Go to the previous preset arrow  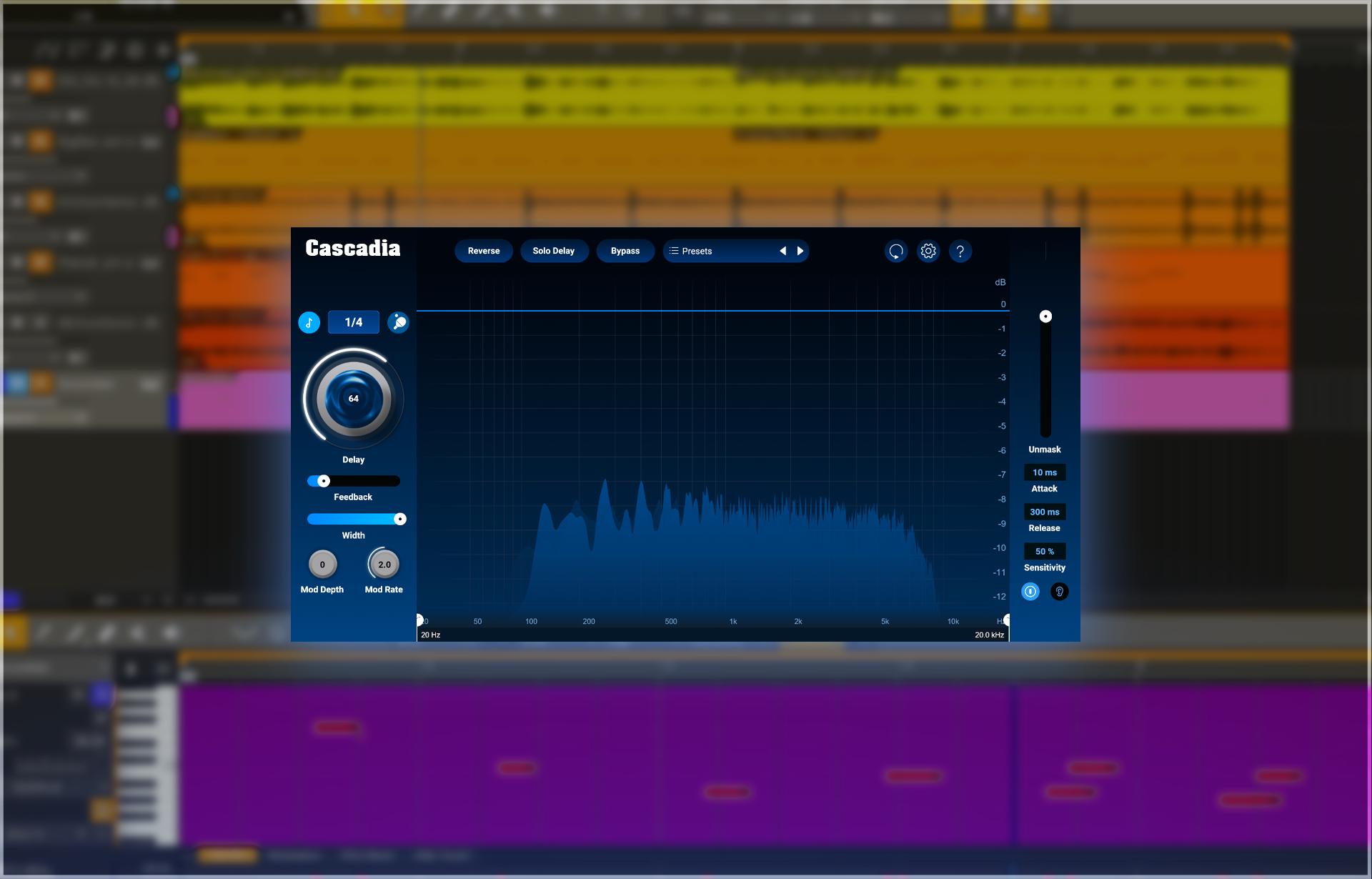pos(782,251)
